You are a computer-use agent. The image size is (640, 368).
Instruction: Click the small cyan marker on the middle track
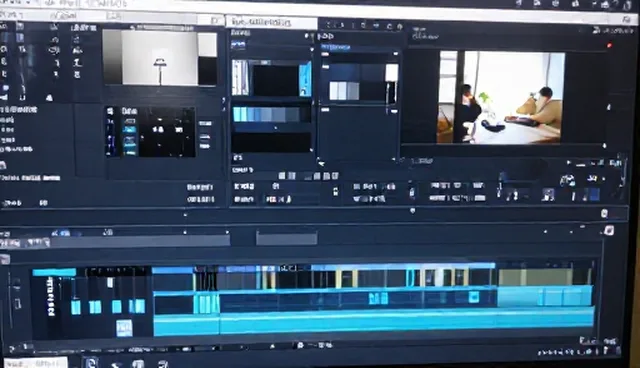tap(473, 297)
